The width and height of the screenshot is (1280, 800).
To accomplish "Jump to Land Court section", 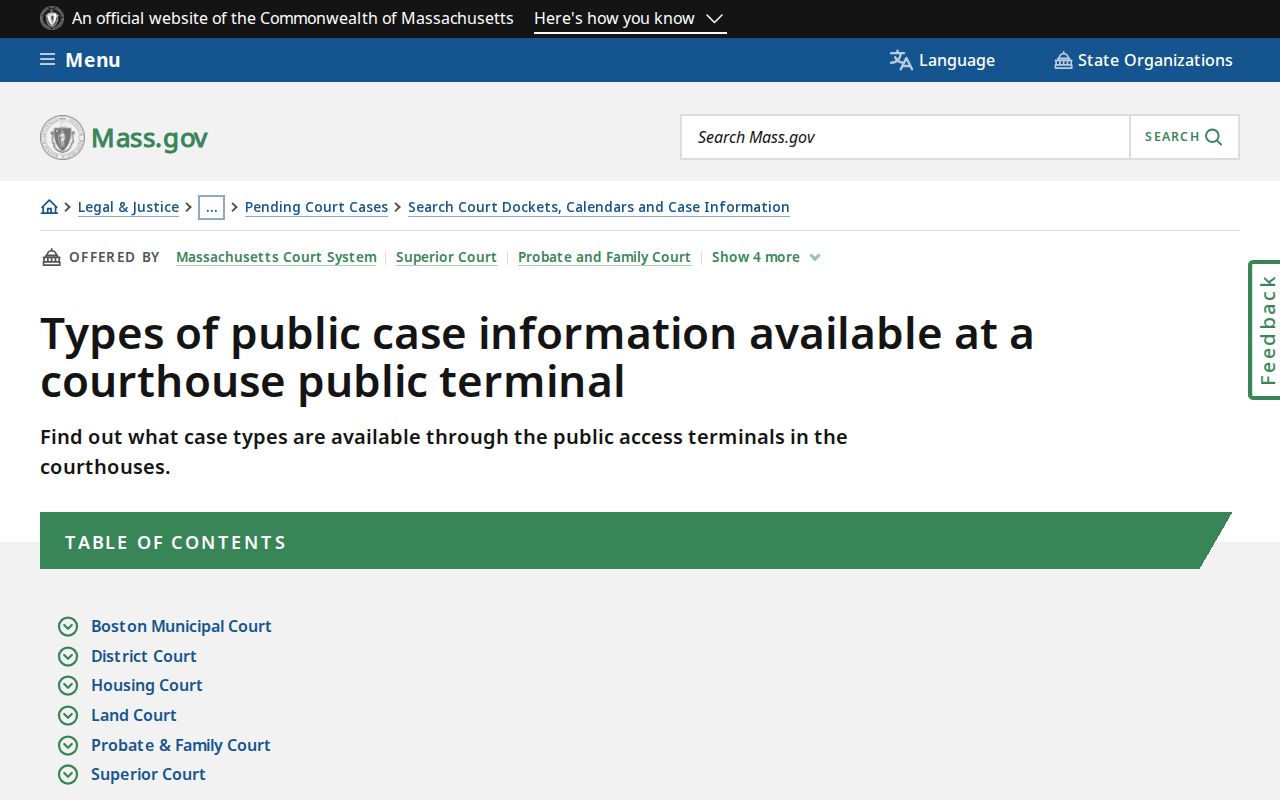I will click(x=134, y=715).
